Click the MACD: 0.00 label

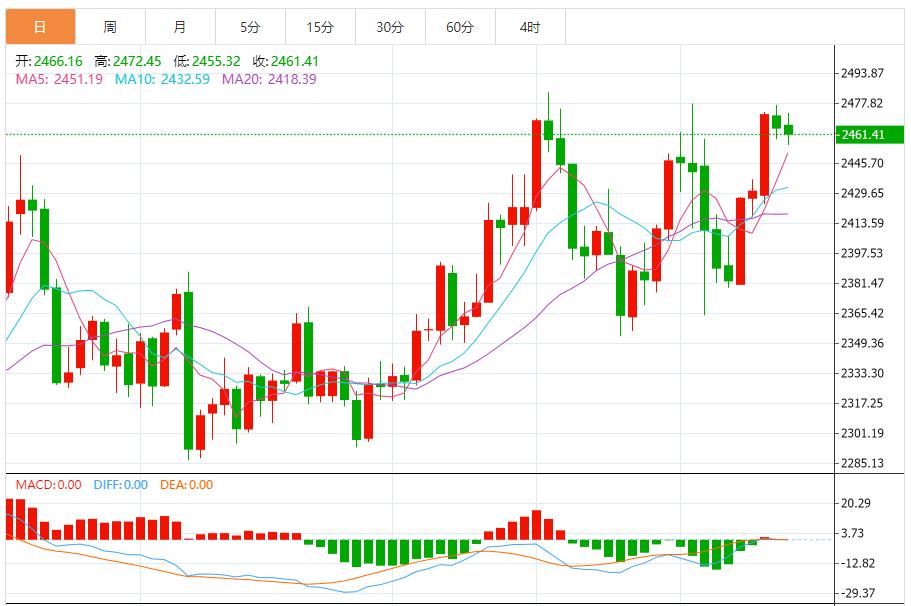coord(48,485)
